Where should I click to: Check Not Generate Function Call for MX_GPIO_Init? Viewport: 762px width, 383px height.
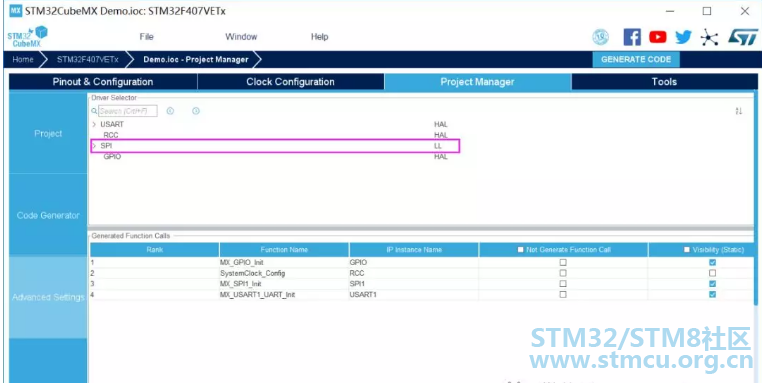tap(563, 262)
